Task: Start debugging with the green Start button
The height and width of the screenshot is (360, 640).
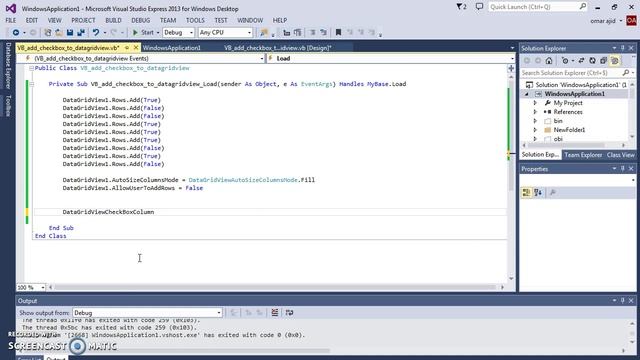Action: tap(143, 32)
